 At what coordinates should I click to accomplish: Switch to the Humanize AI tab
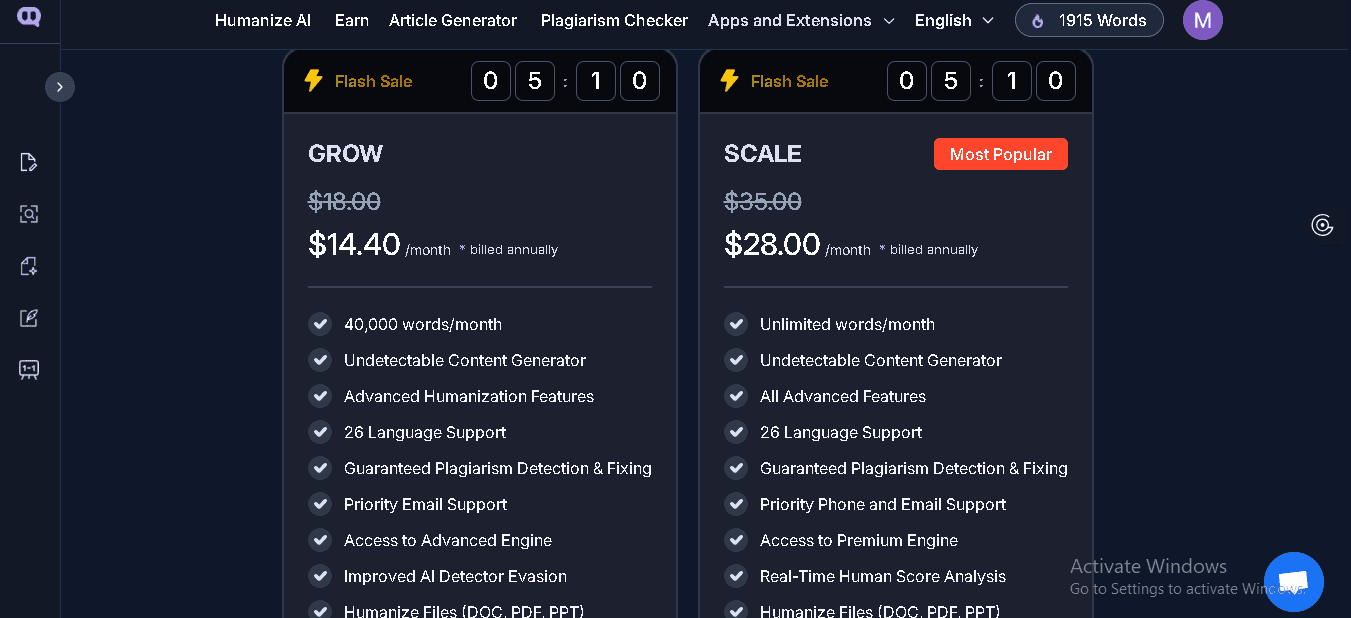click(x=262, y=20)
